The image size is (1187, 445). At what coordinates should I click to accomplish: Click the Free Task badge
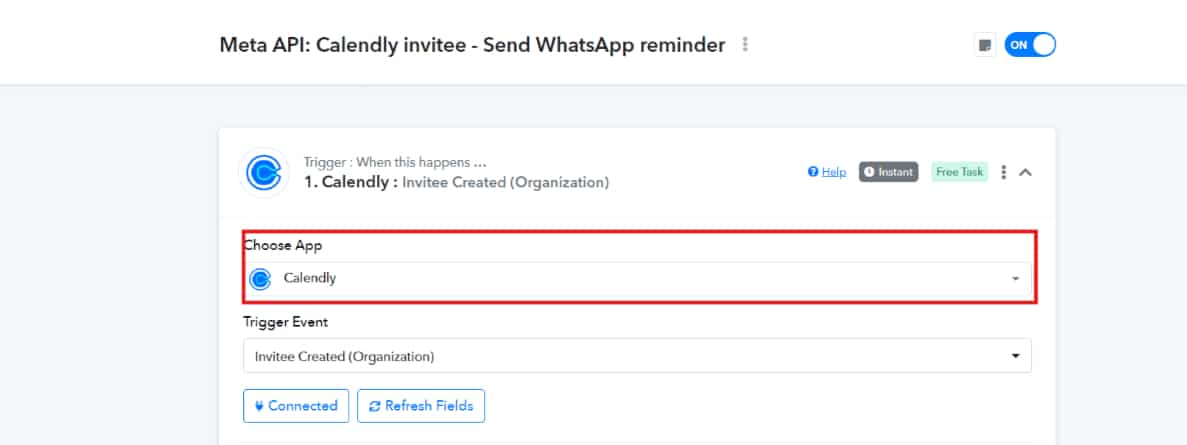[x=959, y=172]
